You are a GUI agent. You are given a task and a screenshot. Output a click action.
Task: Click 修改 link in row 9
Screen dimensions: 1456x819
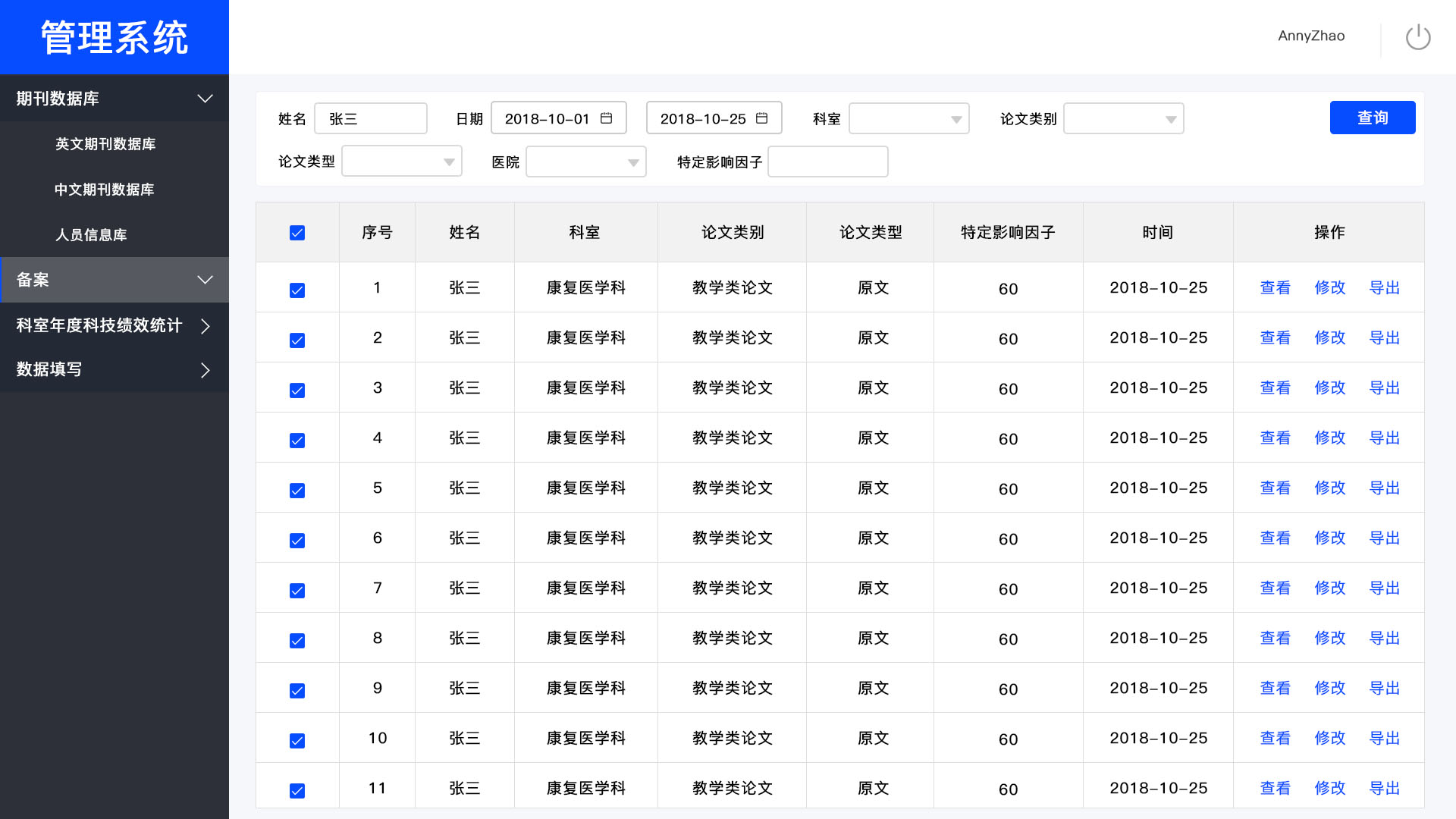pos(1329,689)
